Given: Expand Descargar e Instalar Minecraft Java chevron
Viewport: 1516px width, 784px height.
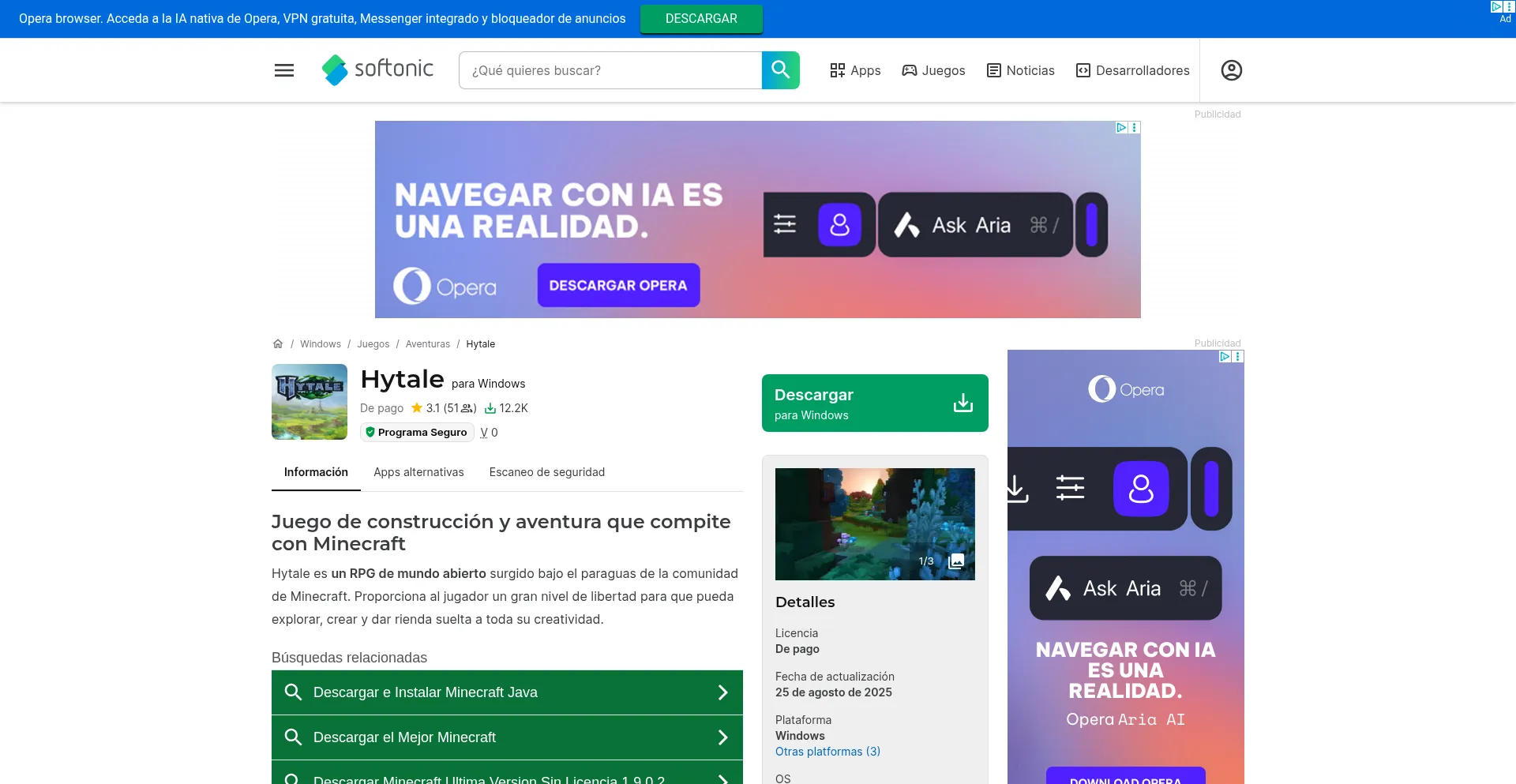Looking at the screenshot, I should [x=722, y=692].
